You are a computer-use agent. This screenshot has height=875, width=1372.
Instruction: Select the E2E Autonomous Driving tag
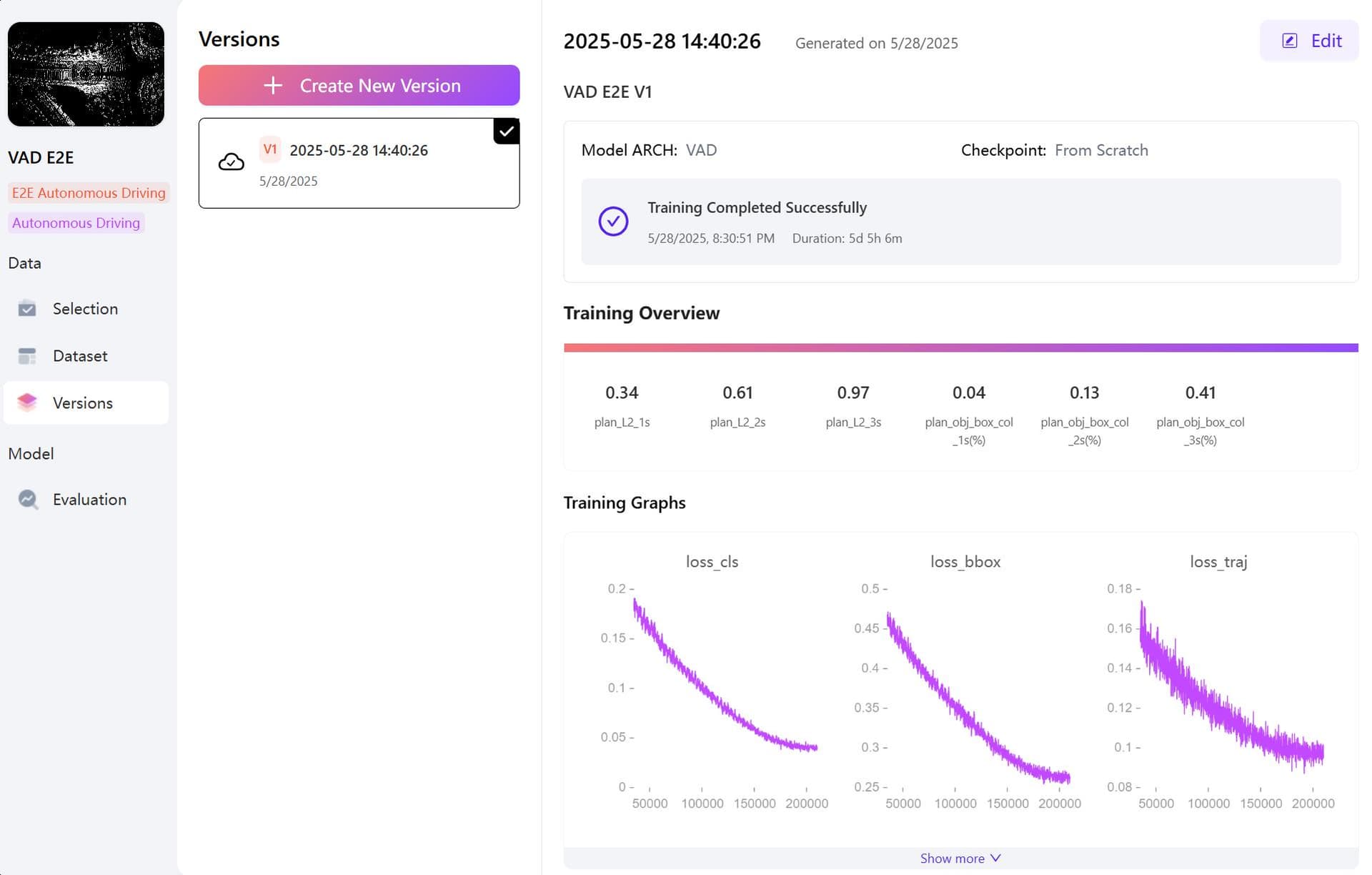89,193
